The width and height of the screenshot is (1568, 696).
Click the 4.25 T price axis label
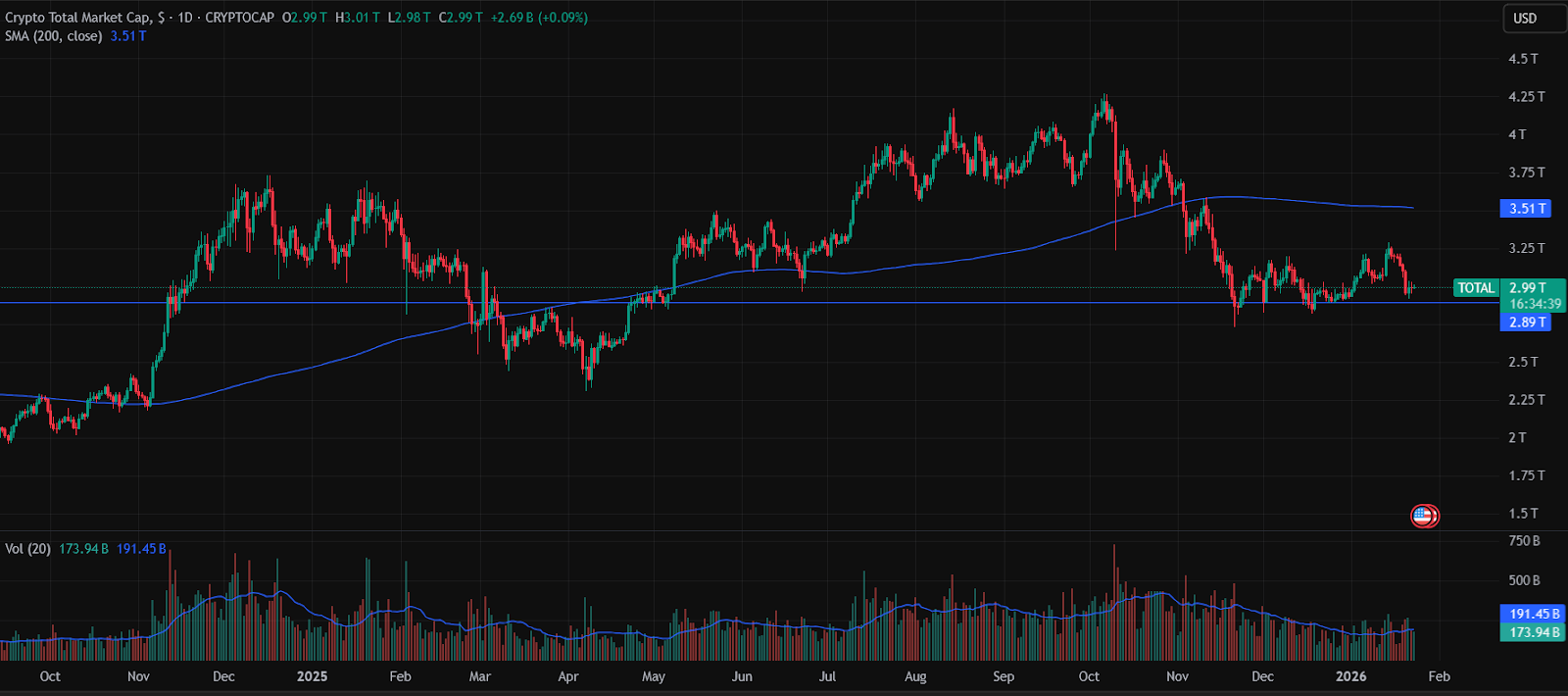coord(1527,97)
